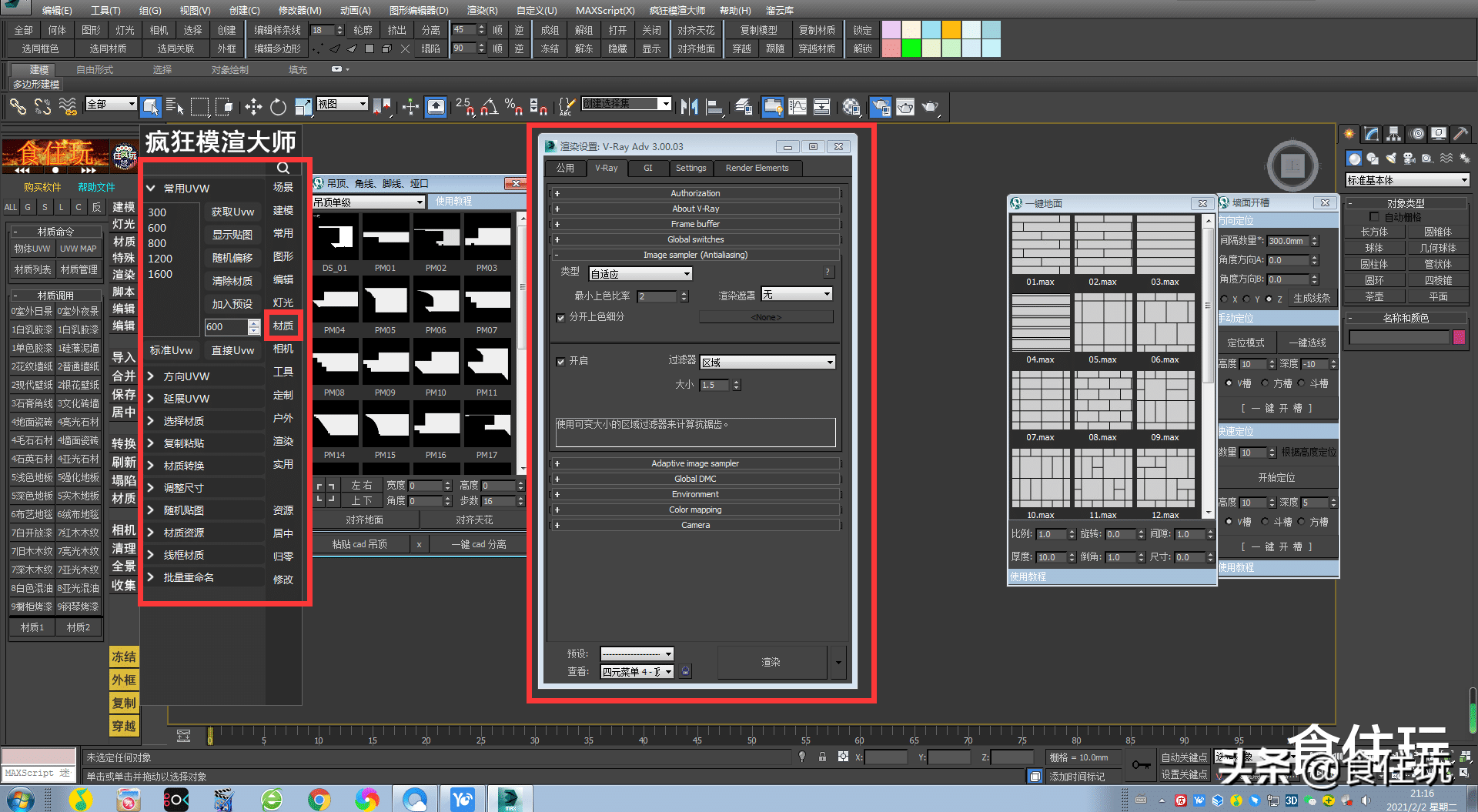
Task: Open the 类型 自适应 sampler dropdown
Action: 640,273
